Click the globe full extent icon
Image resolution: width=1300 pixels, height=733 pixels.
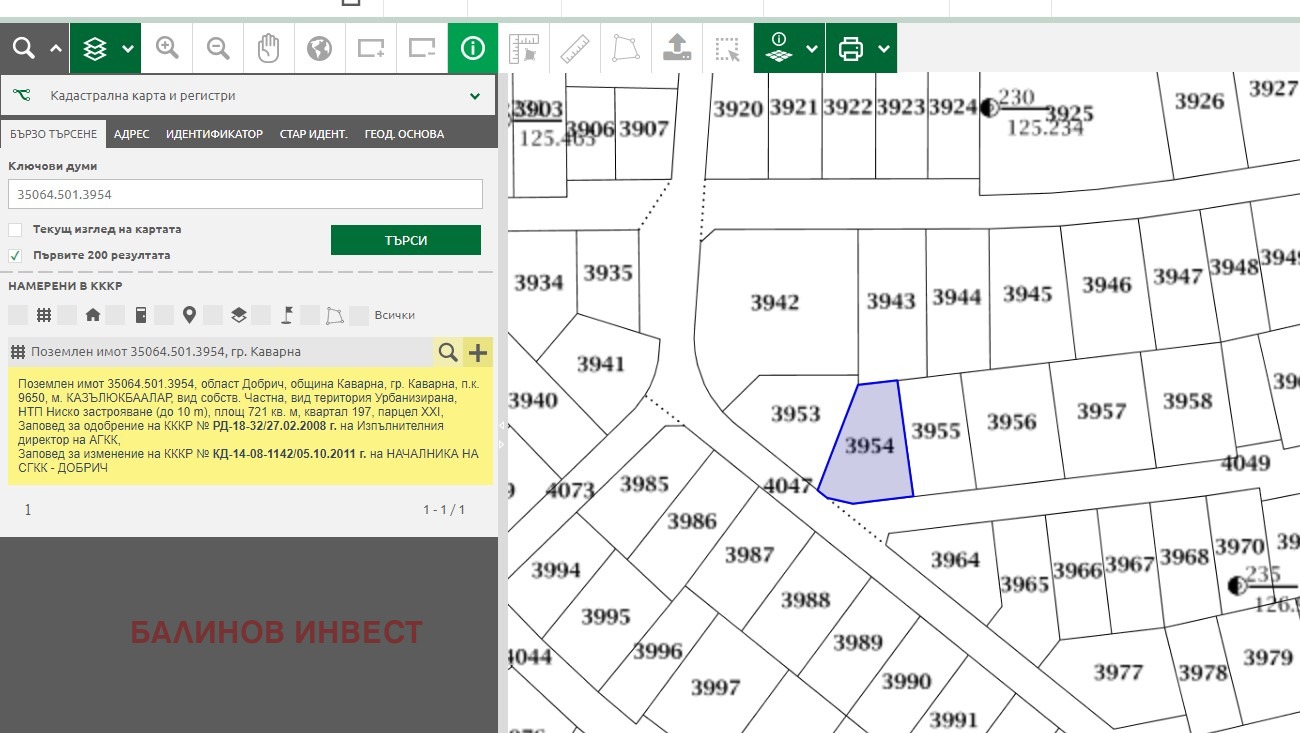pyautogui.click(x=319, y=48)
